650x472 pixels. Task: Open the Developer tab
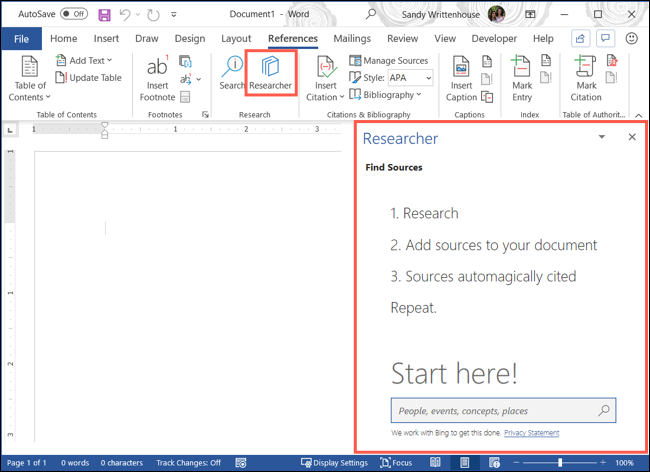[x=494, y=39]
